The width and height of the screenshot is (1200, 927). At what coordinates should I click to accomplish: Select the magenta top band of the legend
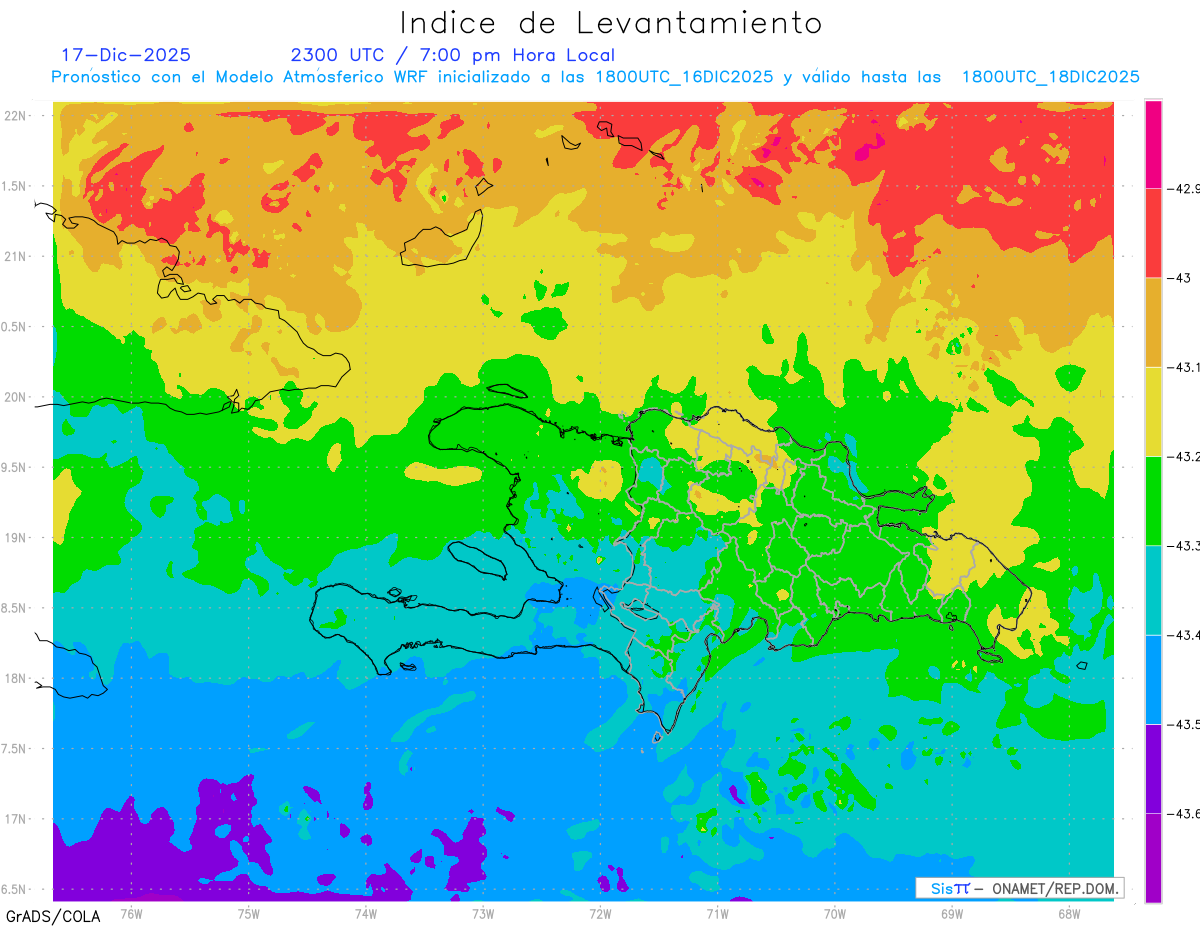[1153, 144]
